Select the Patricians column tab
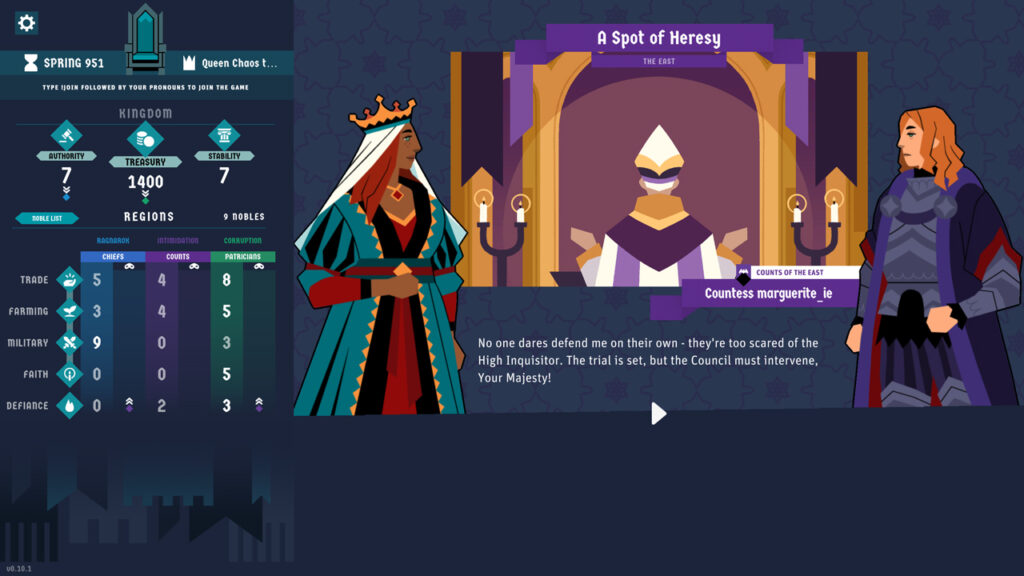Image resolution: width=1024 pixels, height=576 pixels. pos(243,257)
